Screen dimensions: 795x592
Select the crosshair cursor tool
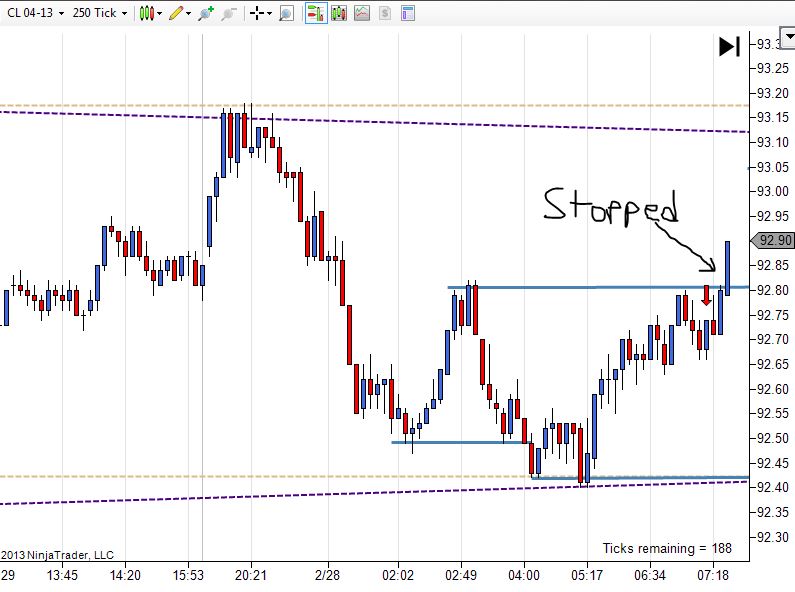[x=257, y=13]
